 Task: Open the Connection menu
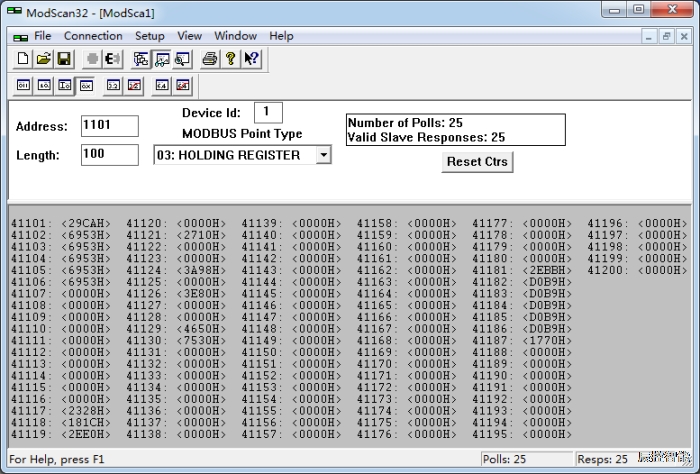coord(93,36)
